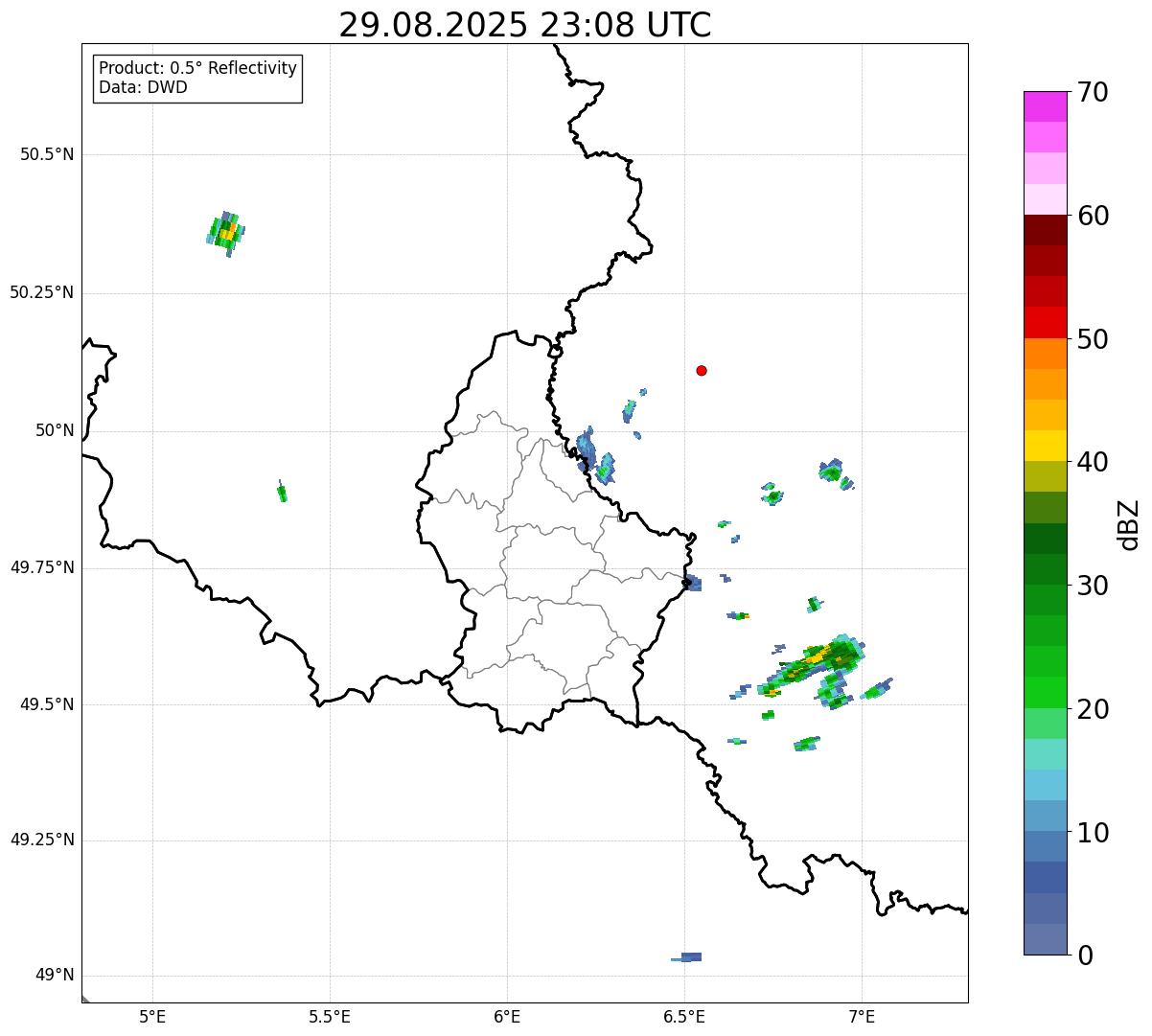Click the Product: 0.5° Reflectivity label

pos(197,69)
